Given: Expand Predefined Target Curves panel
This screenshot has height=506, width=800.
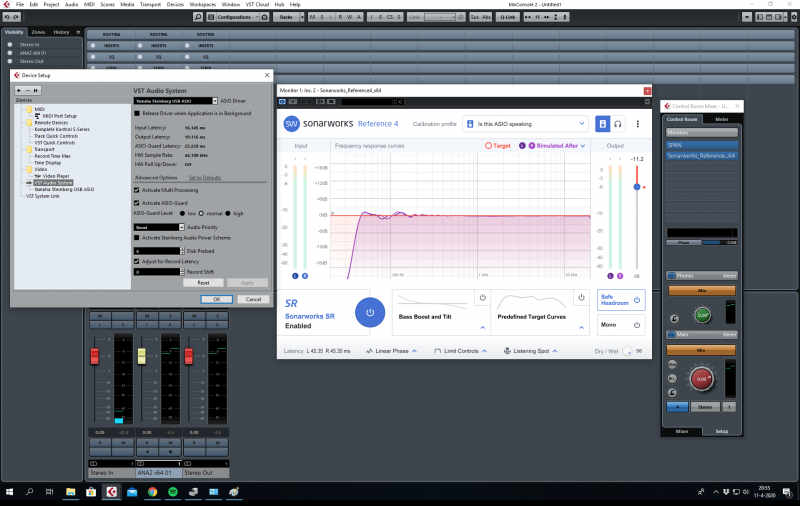Looking at the screenshot, I should coord(581,327).
